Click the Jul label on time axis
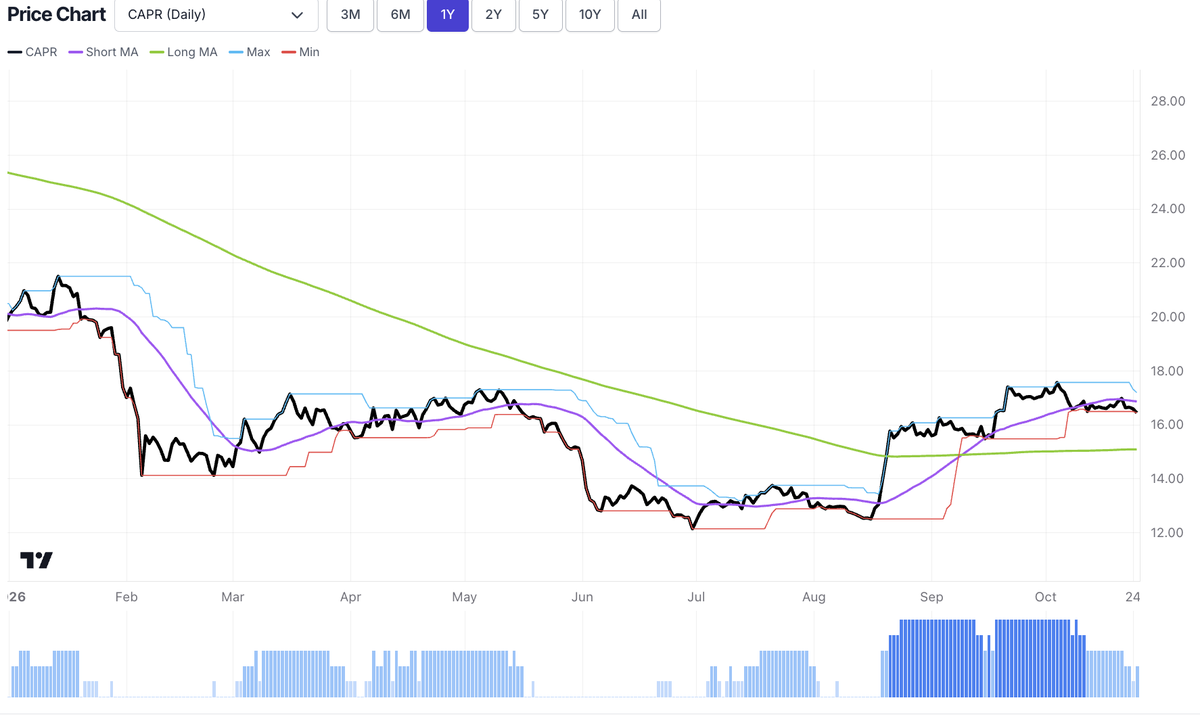1200x717 pixels. 696,597
